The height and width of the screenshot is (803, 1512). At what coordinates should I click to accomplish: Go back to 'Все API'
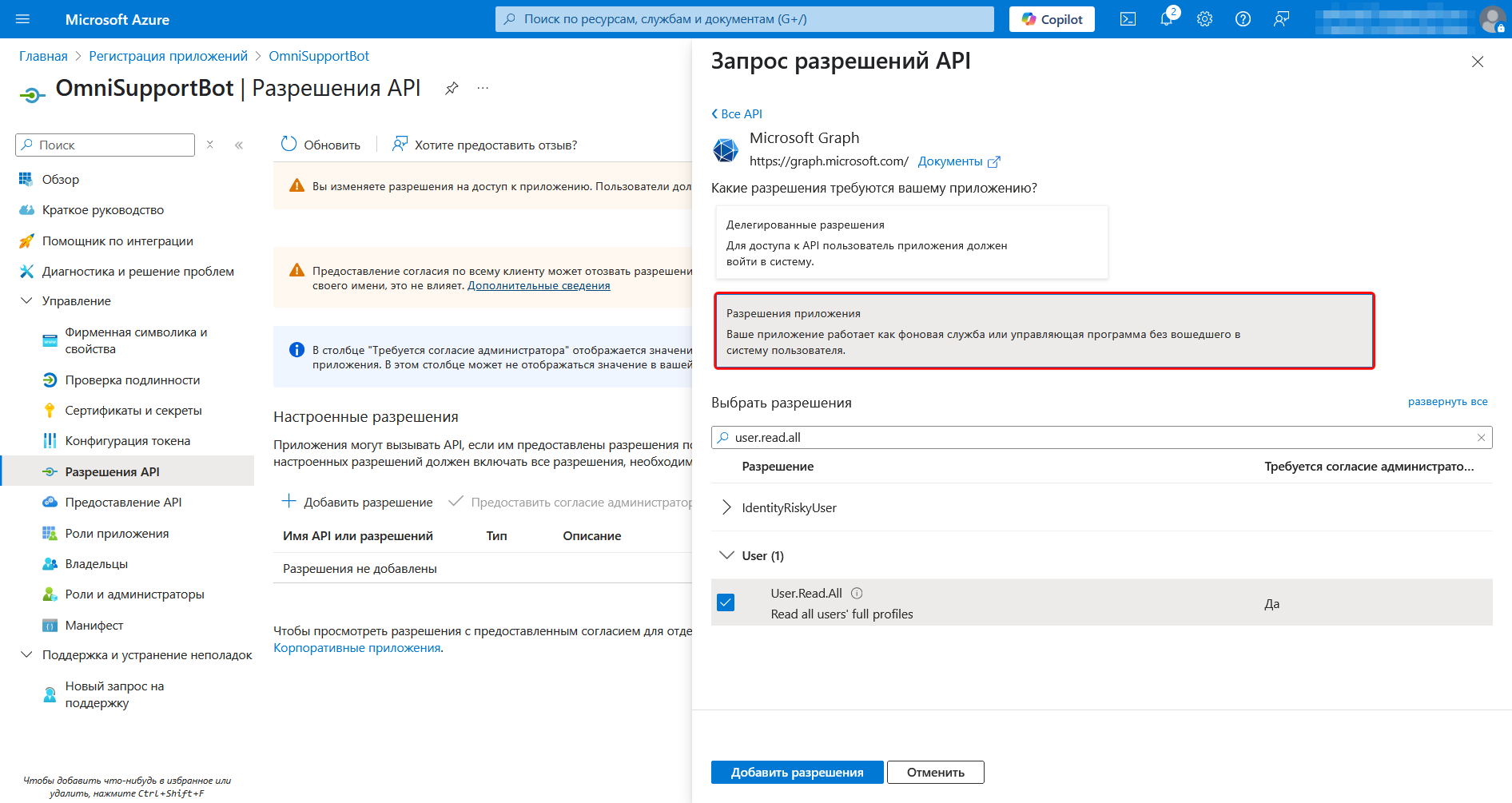click(x=737, y=113)
